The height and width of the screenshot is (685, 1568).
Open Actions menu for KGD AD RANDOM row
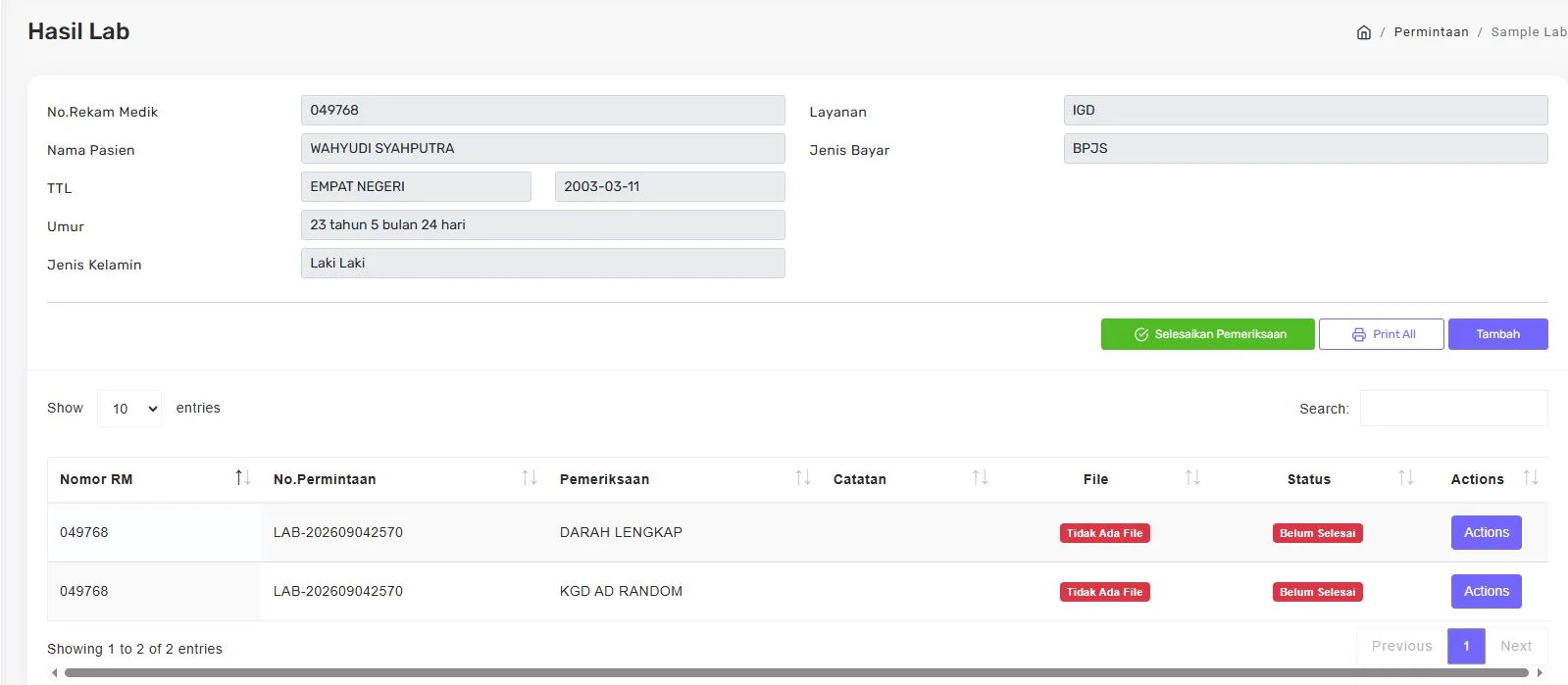[1486, 591]
